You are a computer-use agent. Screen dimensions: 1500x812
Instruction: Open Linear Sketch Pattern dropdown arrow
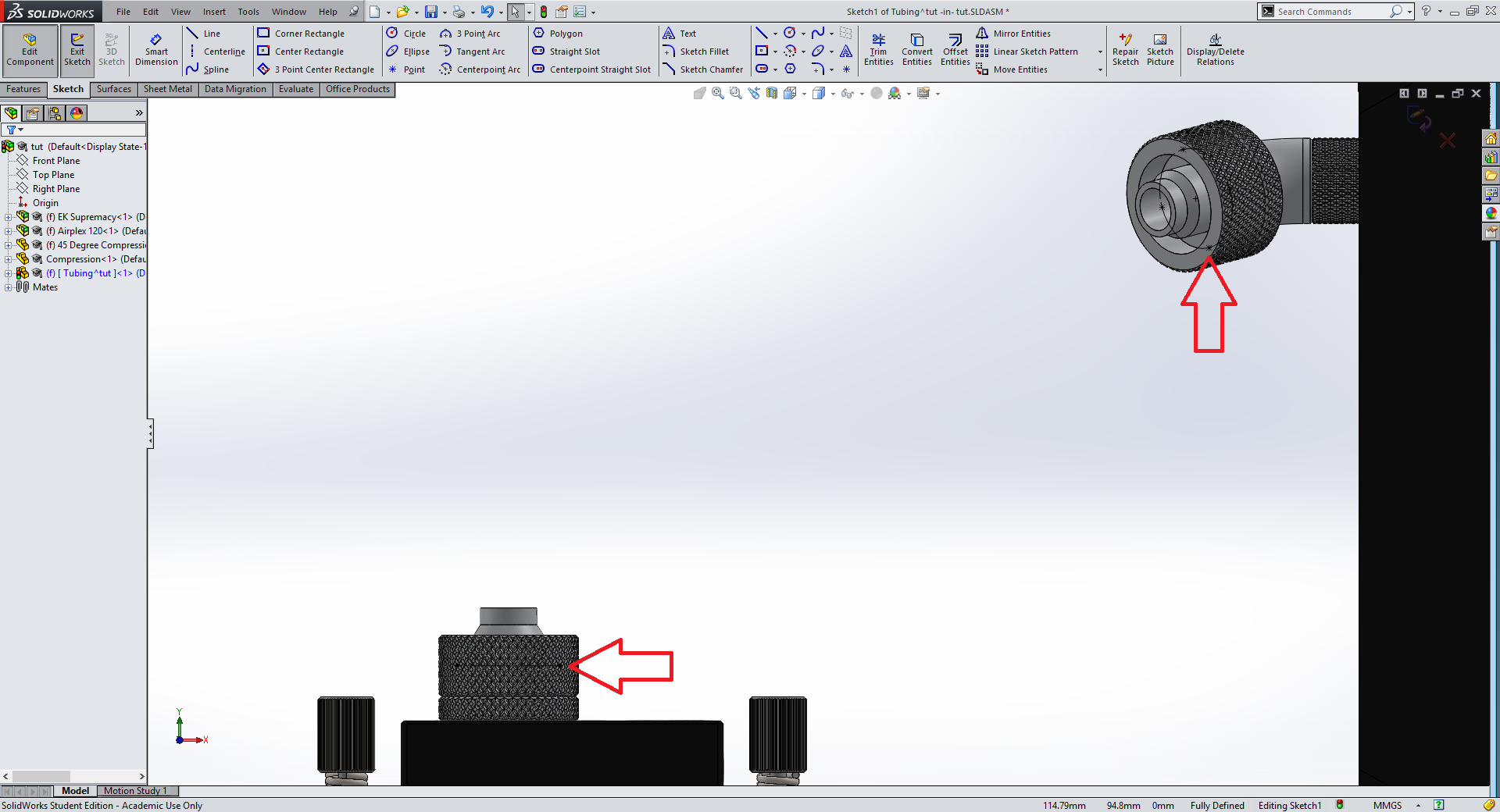[1100, 52]
